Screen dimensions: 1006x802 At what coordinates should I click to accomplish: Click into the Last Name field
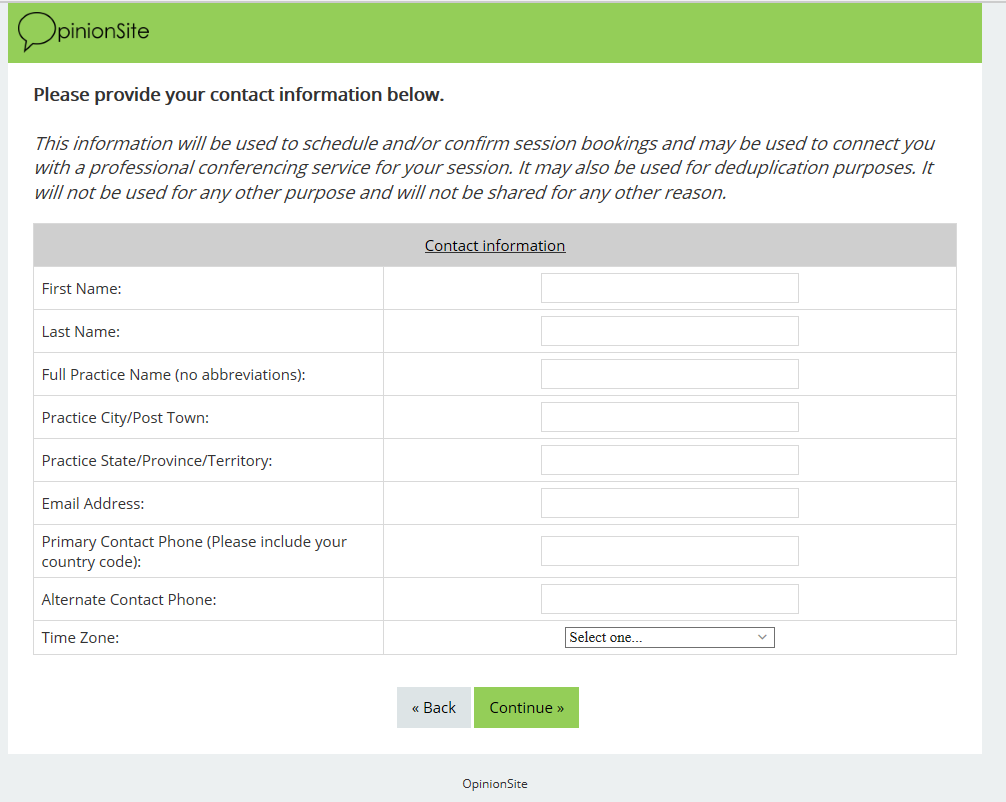(x=669, y=331)
